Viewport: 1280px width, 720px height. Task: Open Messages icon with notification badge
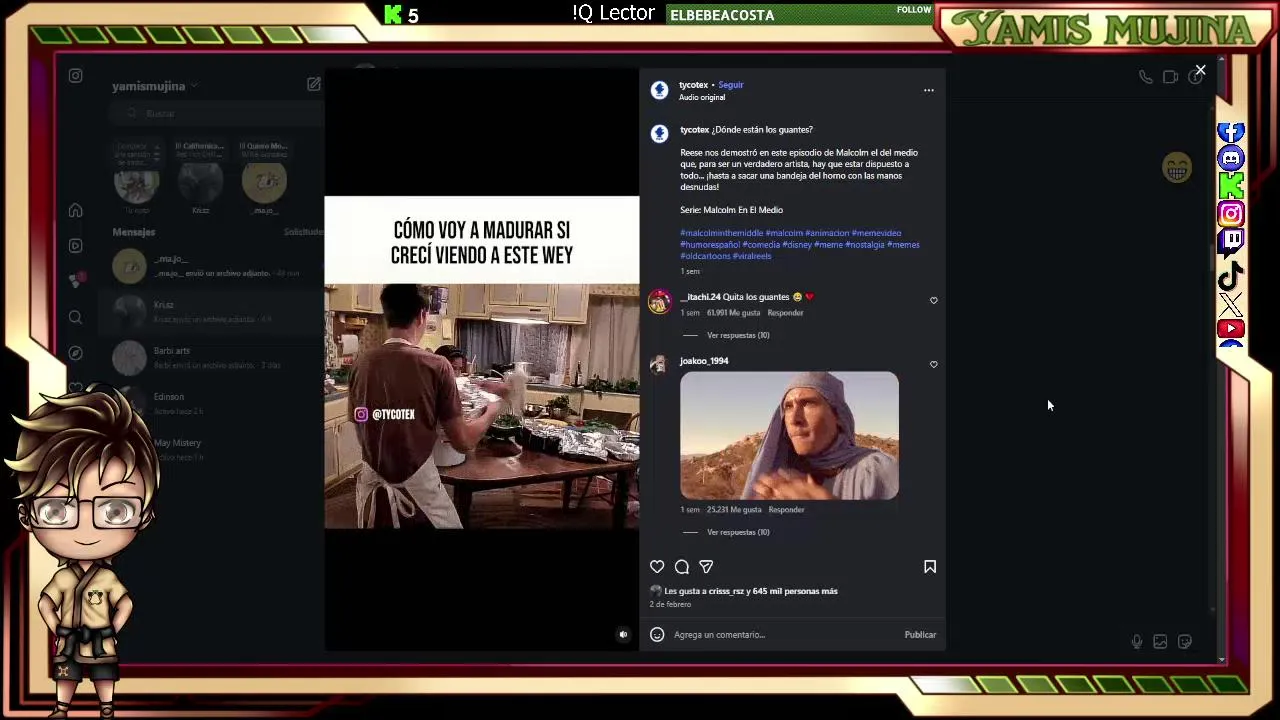(76, 280)
